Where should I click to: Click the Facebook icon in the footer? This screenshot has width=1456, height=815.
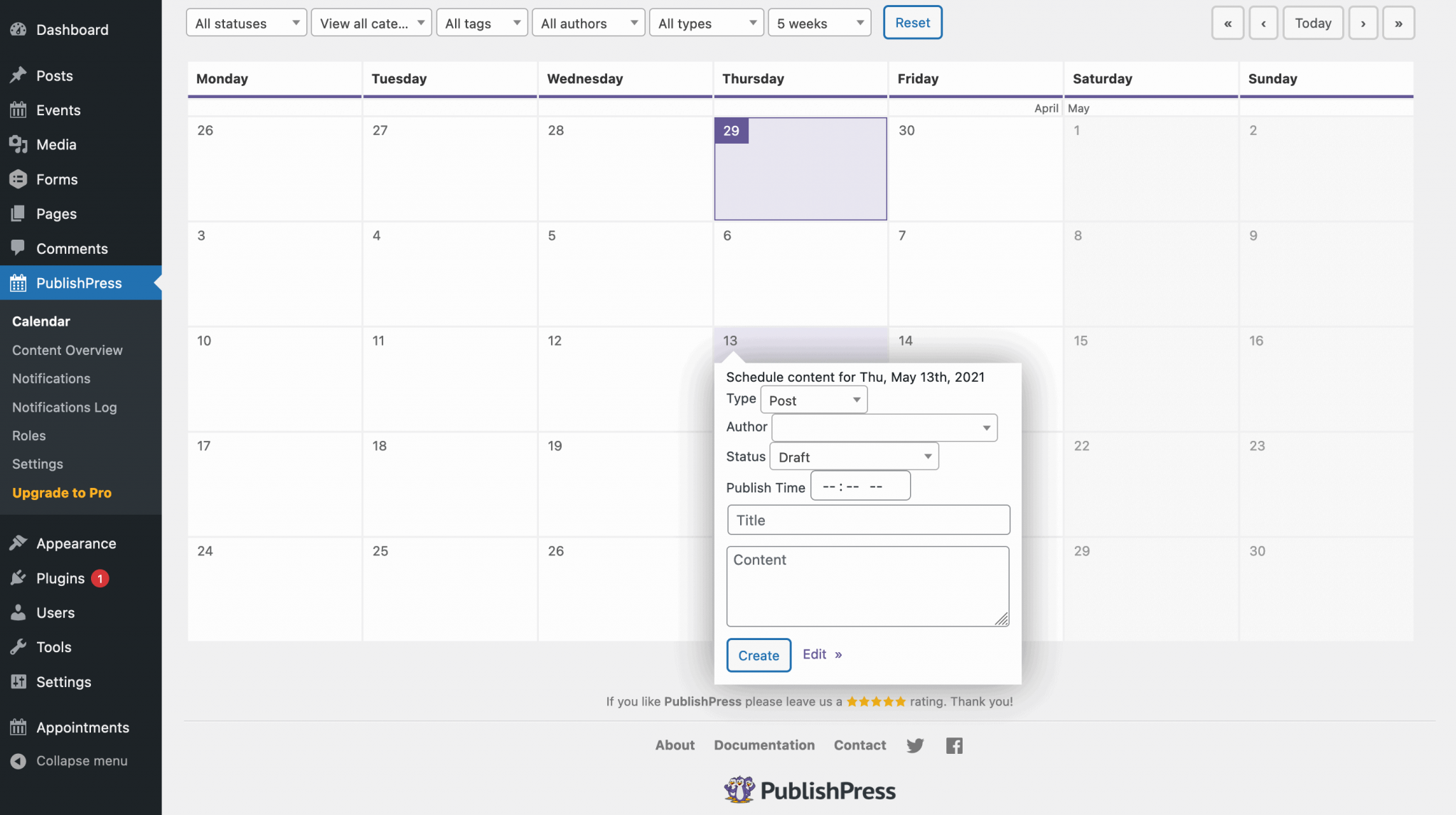(953, 745)
